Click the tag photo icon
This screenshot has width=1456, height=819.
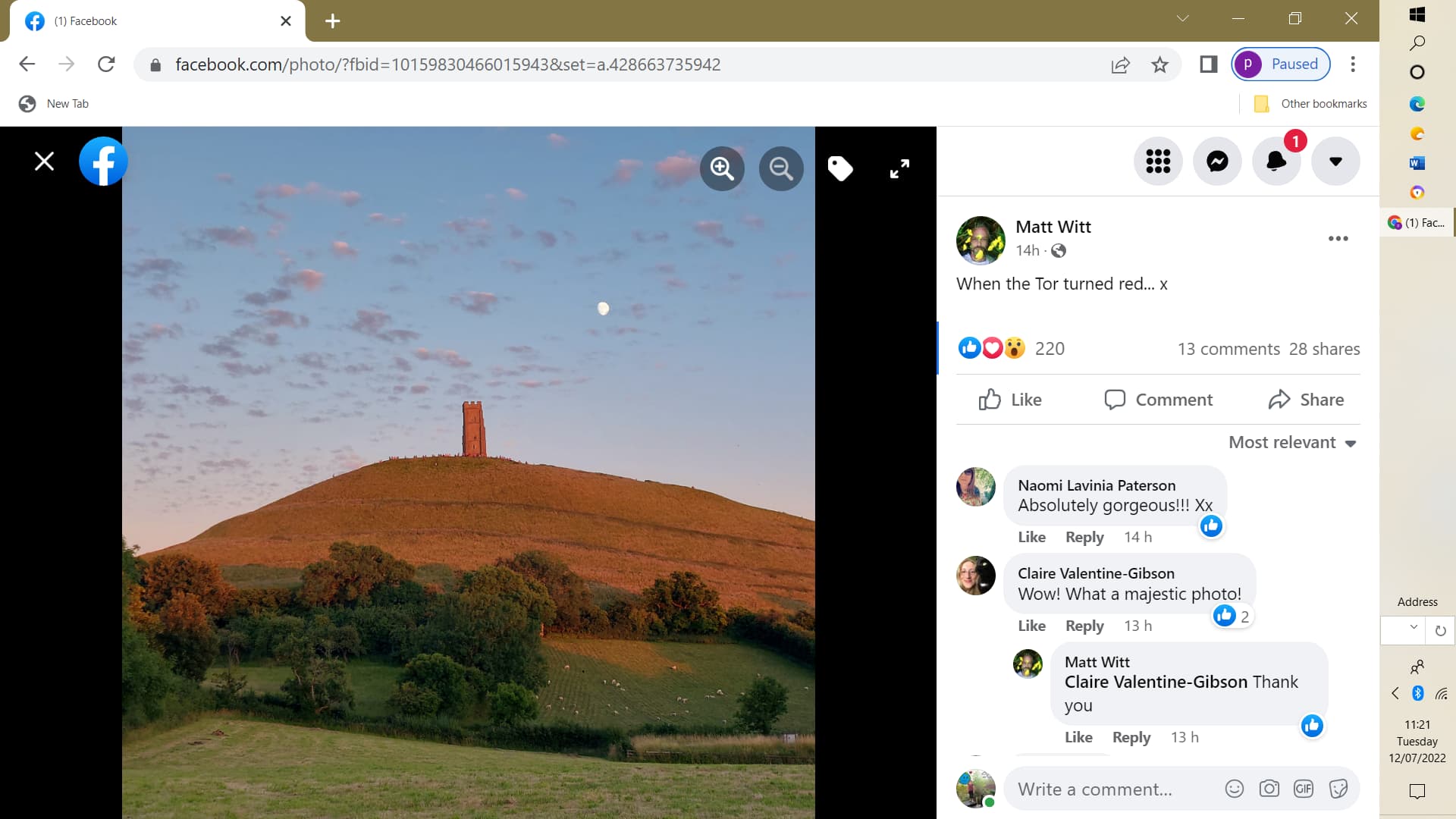[840, 168]
